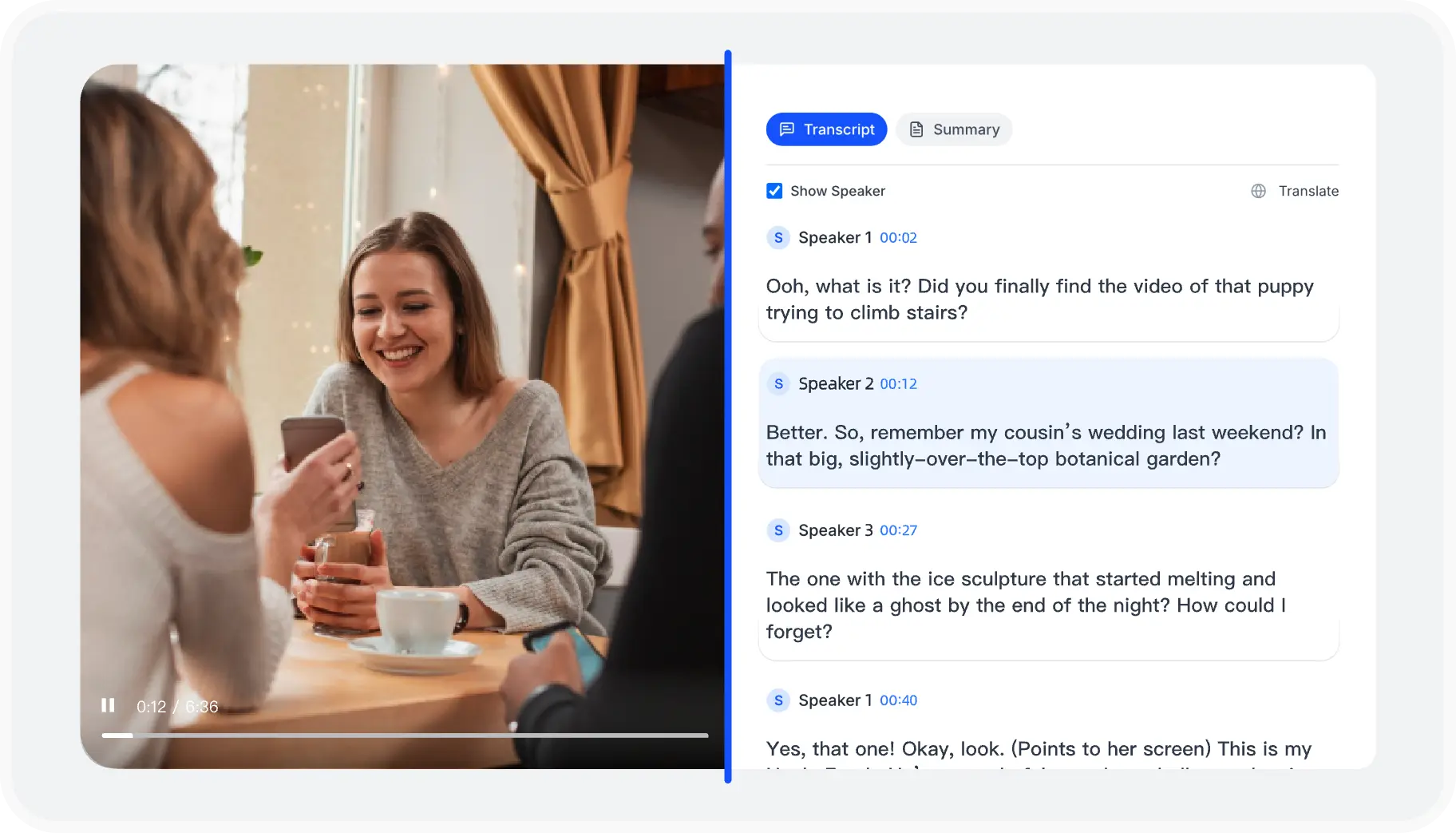Uncheck the Show Speaker checkbox
1456x833 pixels.
pyautogui.click(x=774, y=191)
